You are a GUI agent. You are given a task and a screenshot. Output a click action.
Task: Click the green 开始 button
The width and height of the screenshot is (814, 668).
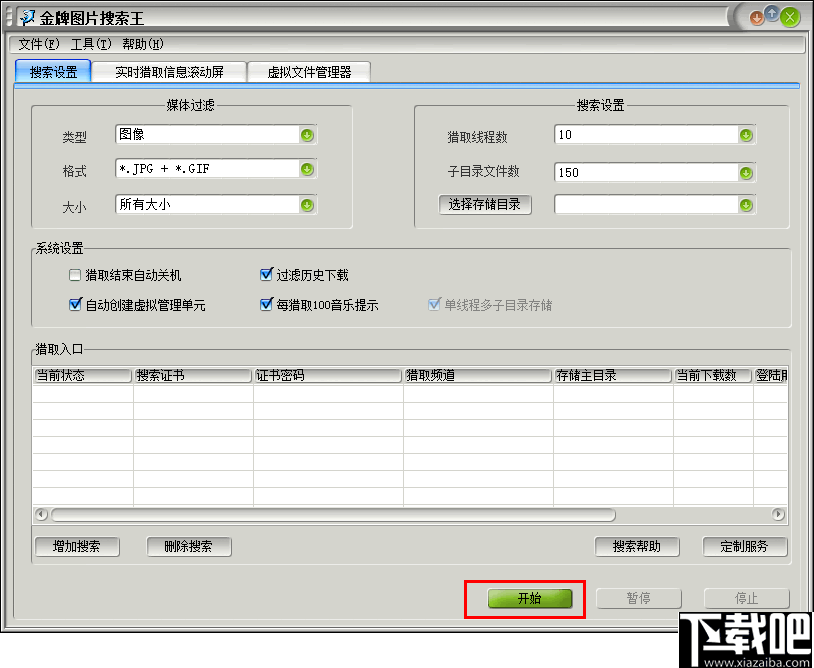point(530,598)
